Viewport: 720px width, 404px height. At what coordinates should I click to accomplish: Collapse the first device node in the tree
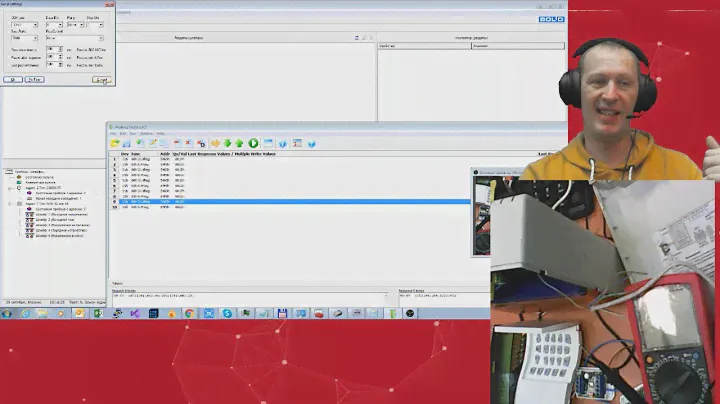pyautogui.click(x=9, y=186)
